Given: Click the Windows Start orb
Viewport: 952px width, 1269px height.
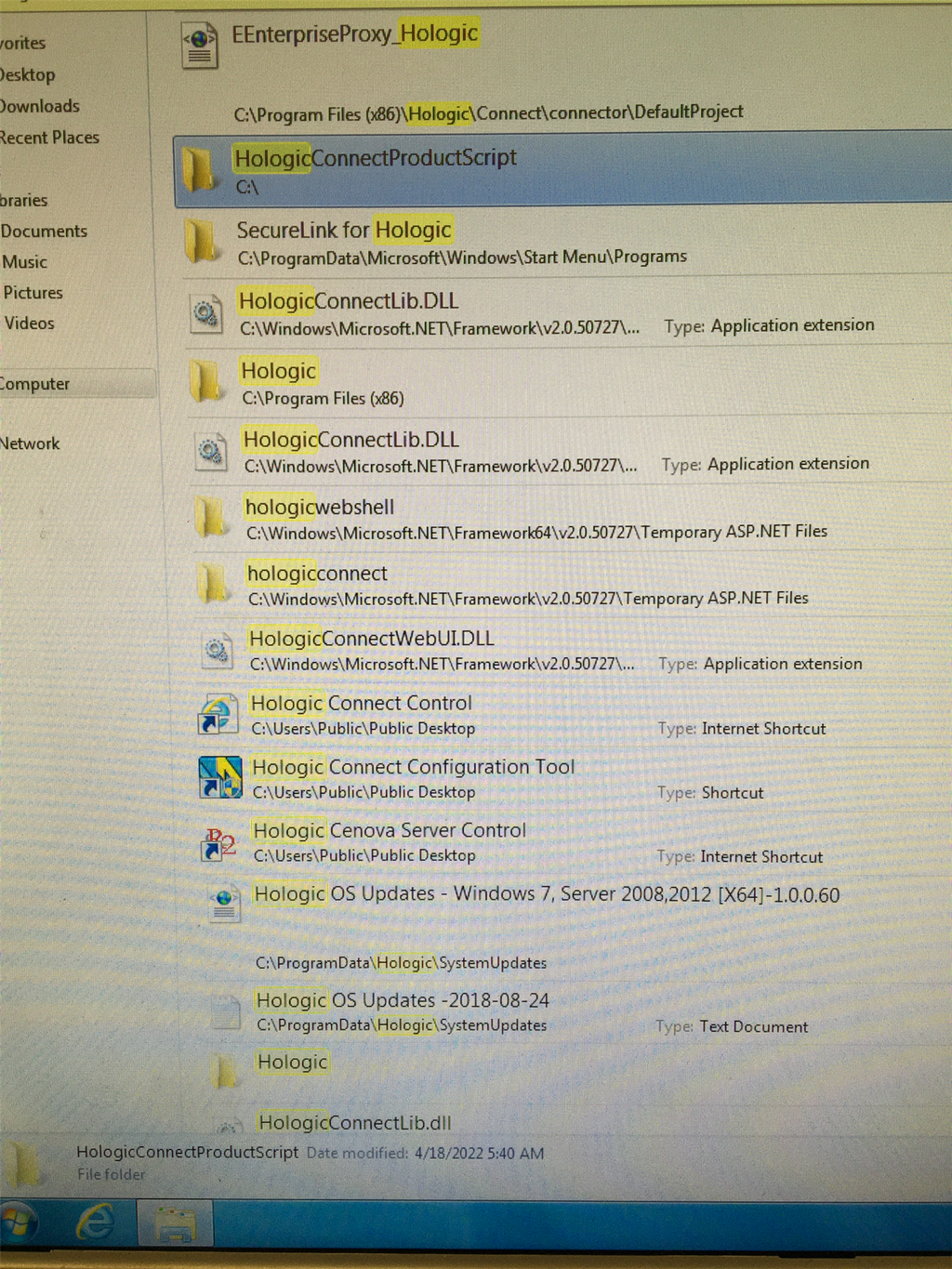Looking at the screenshot, I should point(19,1222).
